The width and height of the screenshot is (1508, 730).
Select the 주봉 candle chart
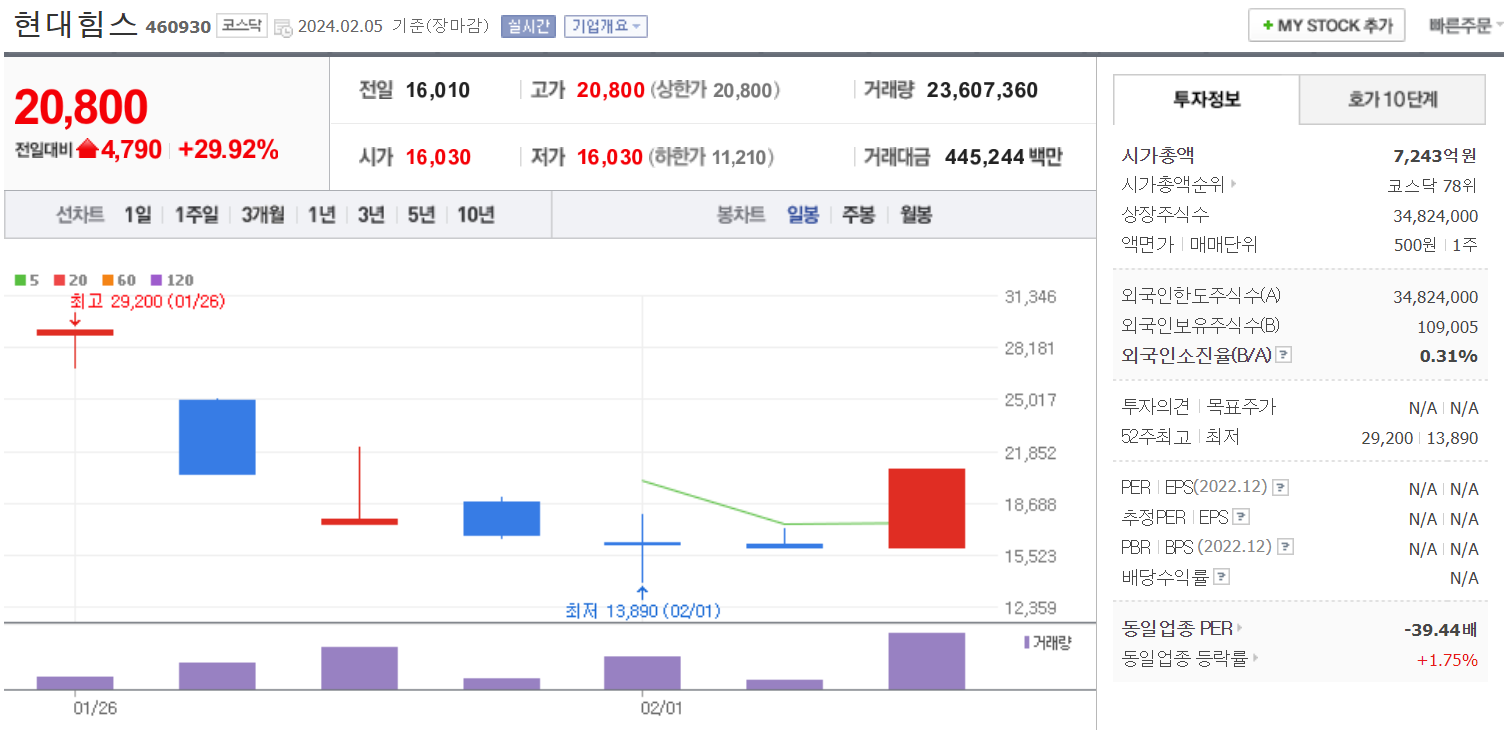coord(858,215)
